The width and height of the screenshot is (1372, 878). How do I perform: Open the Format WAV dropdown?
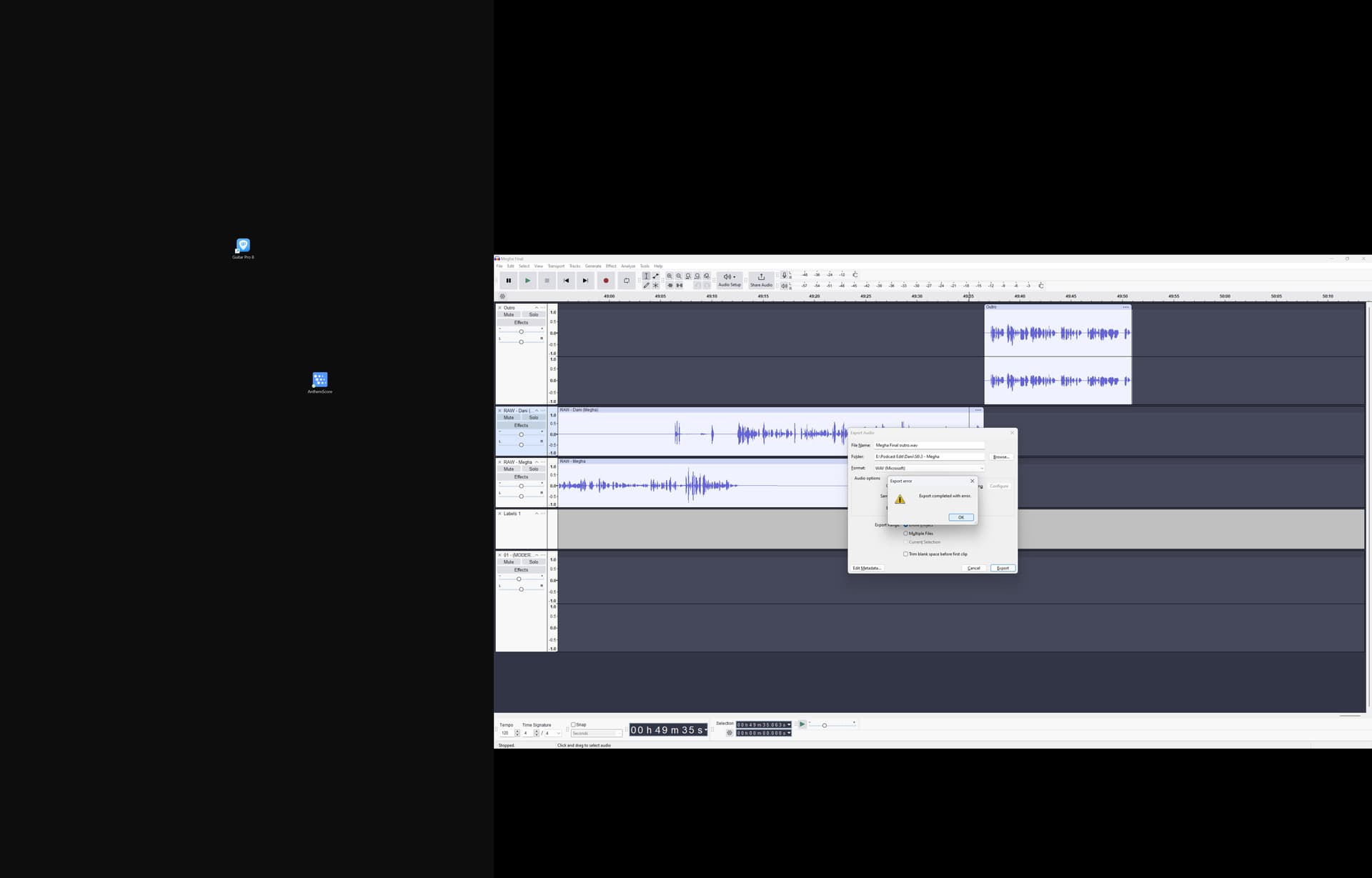coord(929,468)
